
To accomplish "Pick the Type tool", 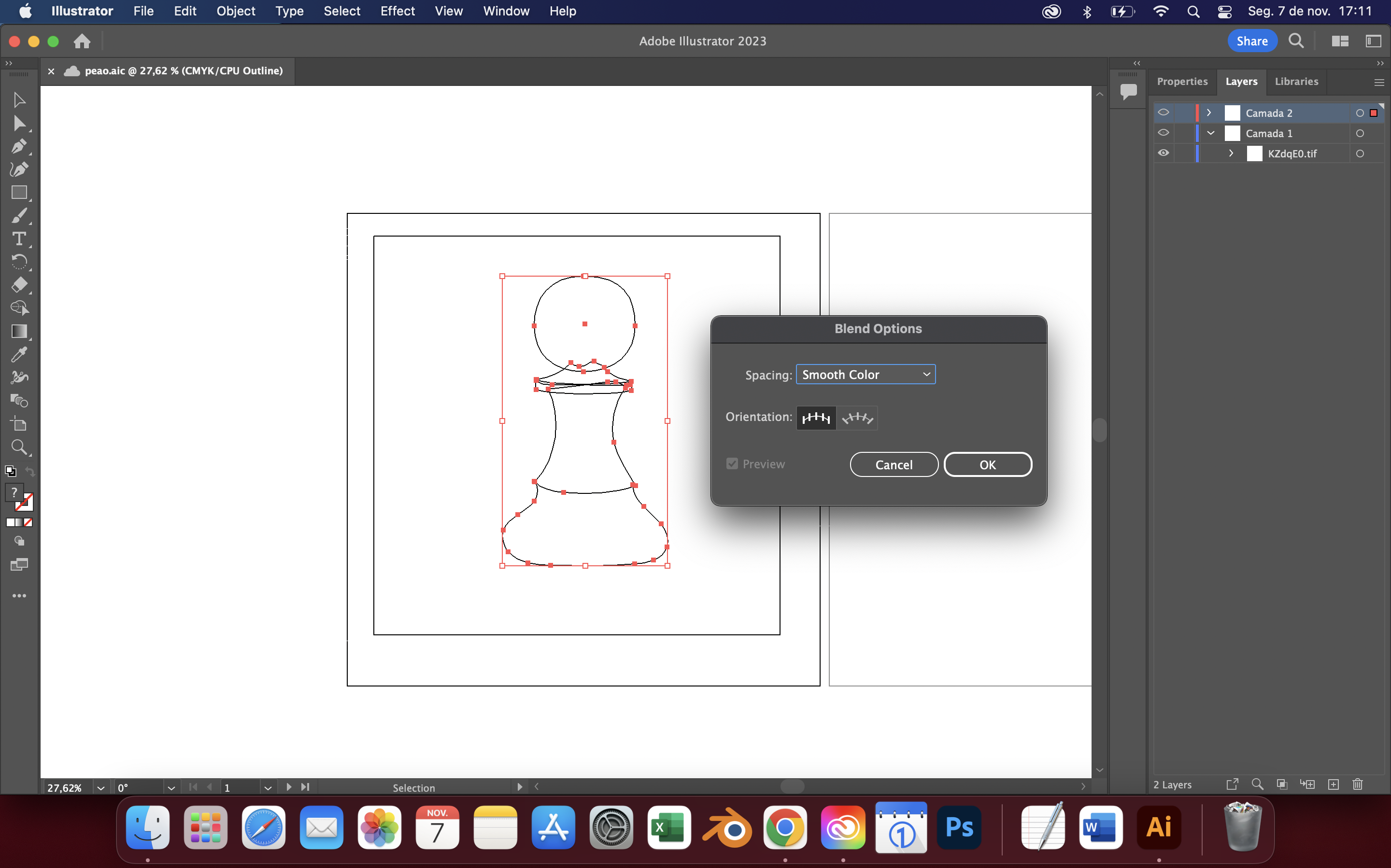I will click(x=19, y=239).
